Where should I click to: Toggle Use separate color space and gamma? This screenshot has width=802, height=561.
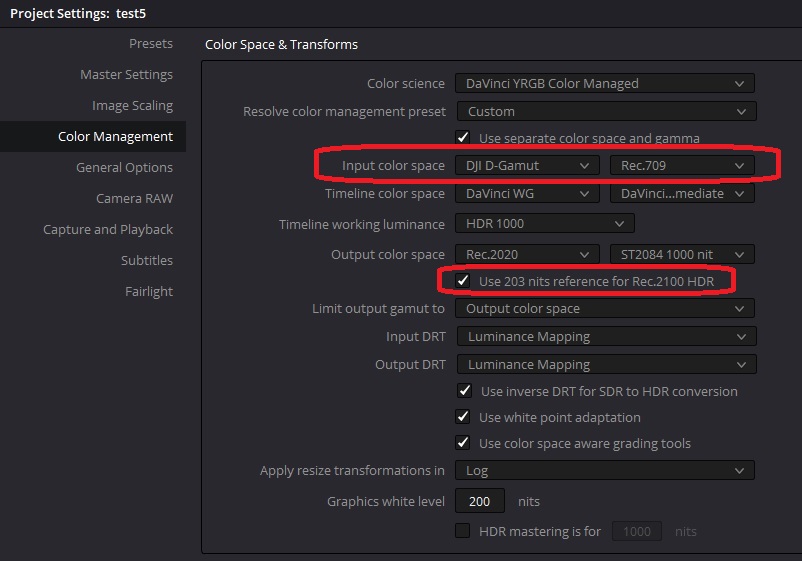pyautogui.click(x=463, y=137)
